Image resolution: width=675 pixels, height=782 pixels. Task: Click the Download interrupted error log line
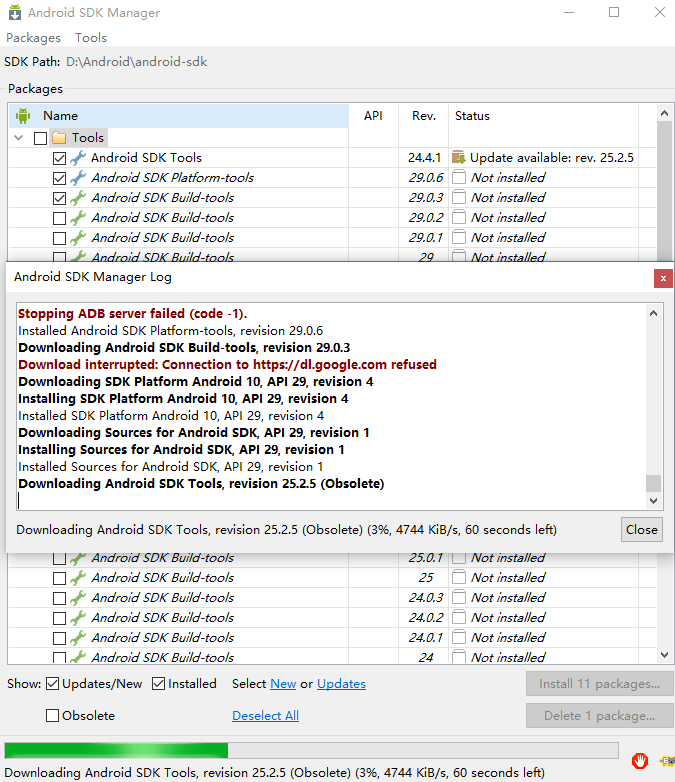(227, 365)
